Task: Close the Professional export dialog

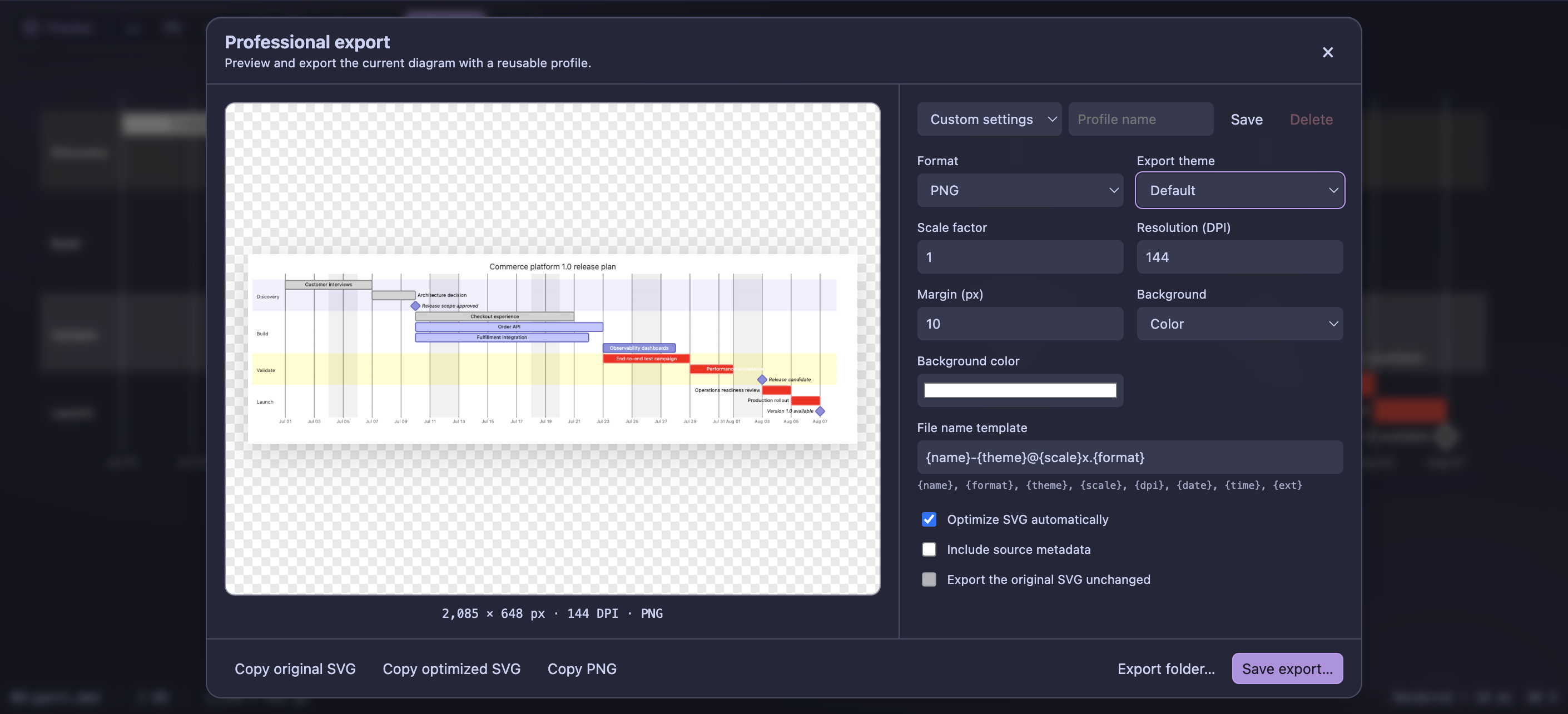Action: point(1328,52)
